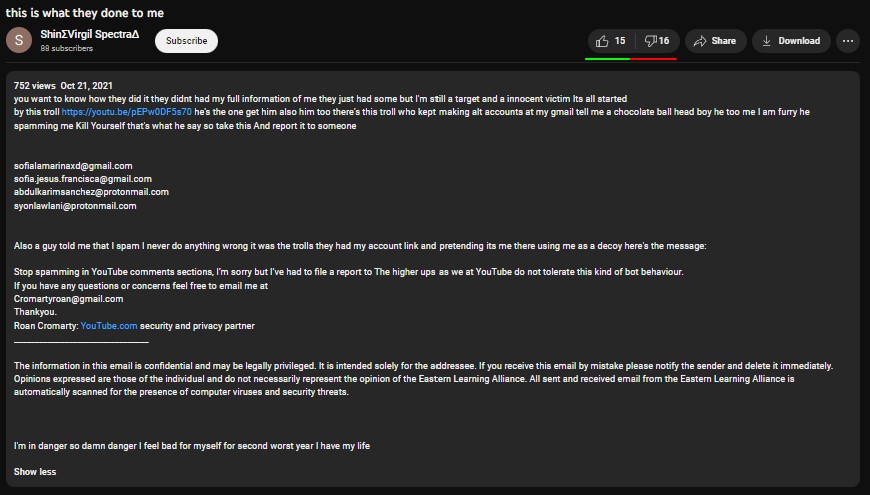This screenshot has height=495, width=870.
Task: Click the Share arrow icon
Action: (x=700, y=41)
